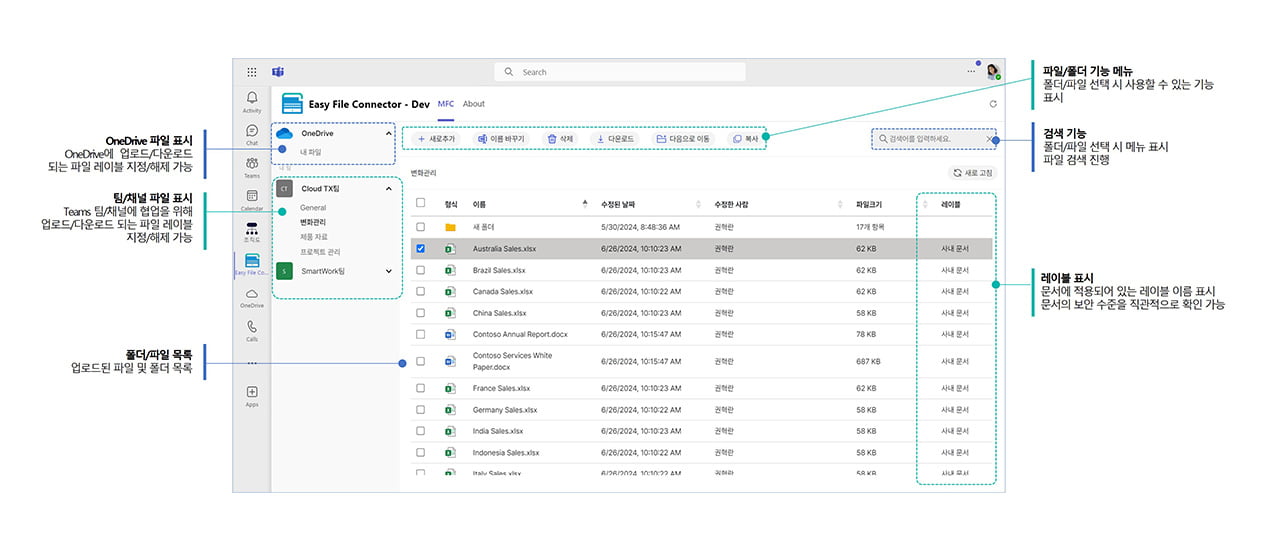Click Excel icon of Germany Sales.xlsx
1280x550 pixels.
[x=450, y=410]
